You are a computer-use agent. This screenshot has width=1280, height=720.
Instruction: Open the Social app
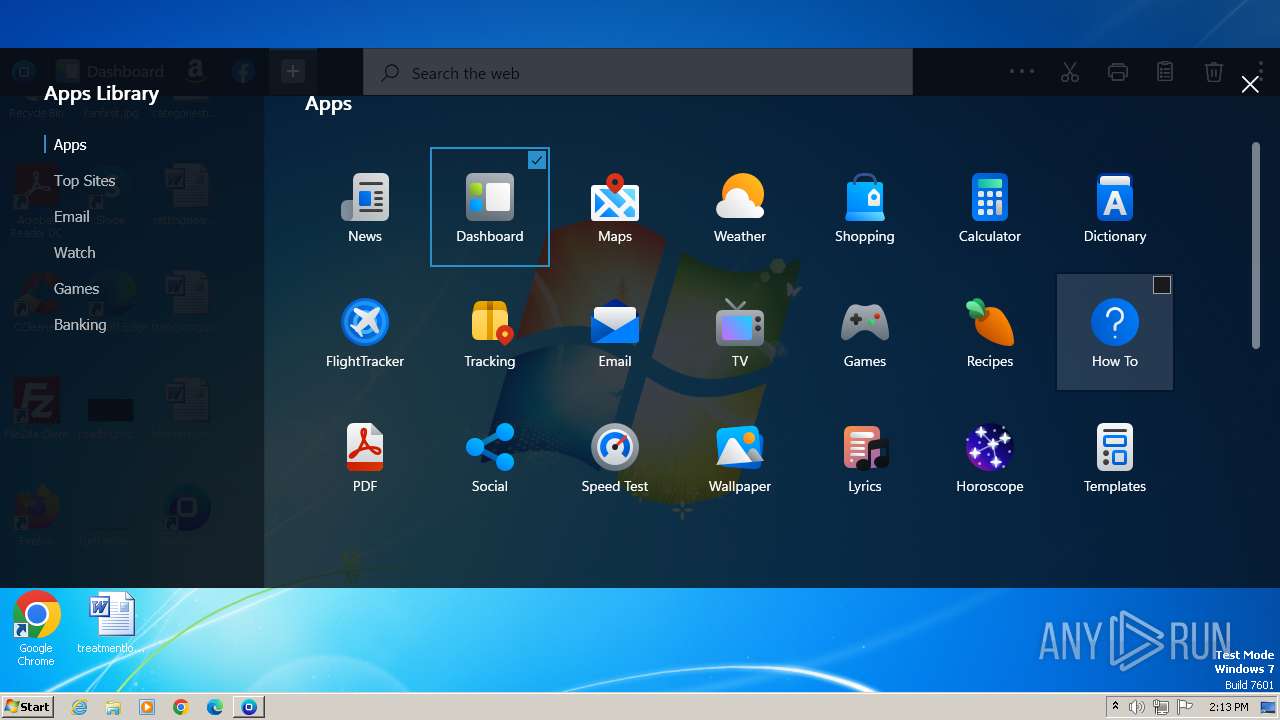click(x=490, y=458)
